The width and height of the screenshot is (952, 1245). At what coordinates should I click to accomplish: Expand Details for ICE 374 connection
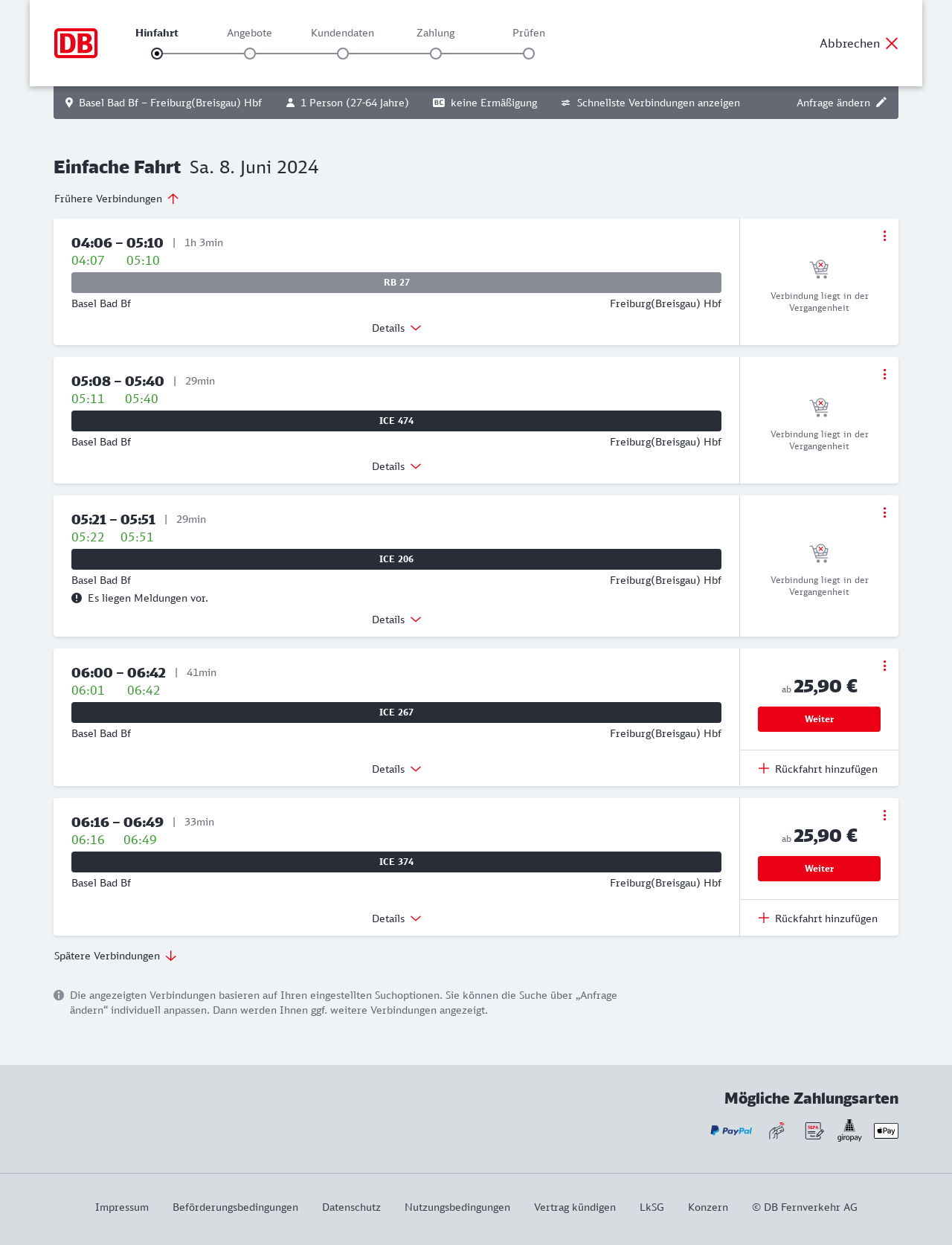click(x=396, y=919)
